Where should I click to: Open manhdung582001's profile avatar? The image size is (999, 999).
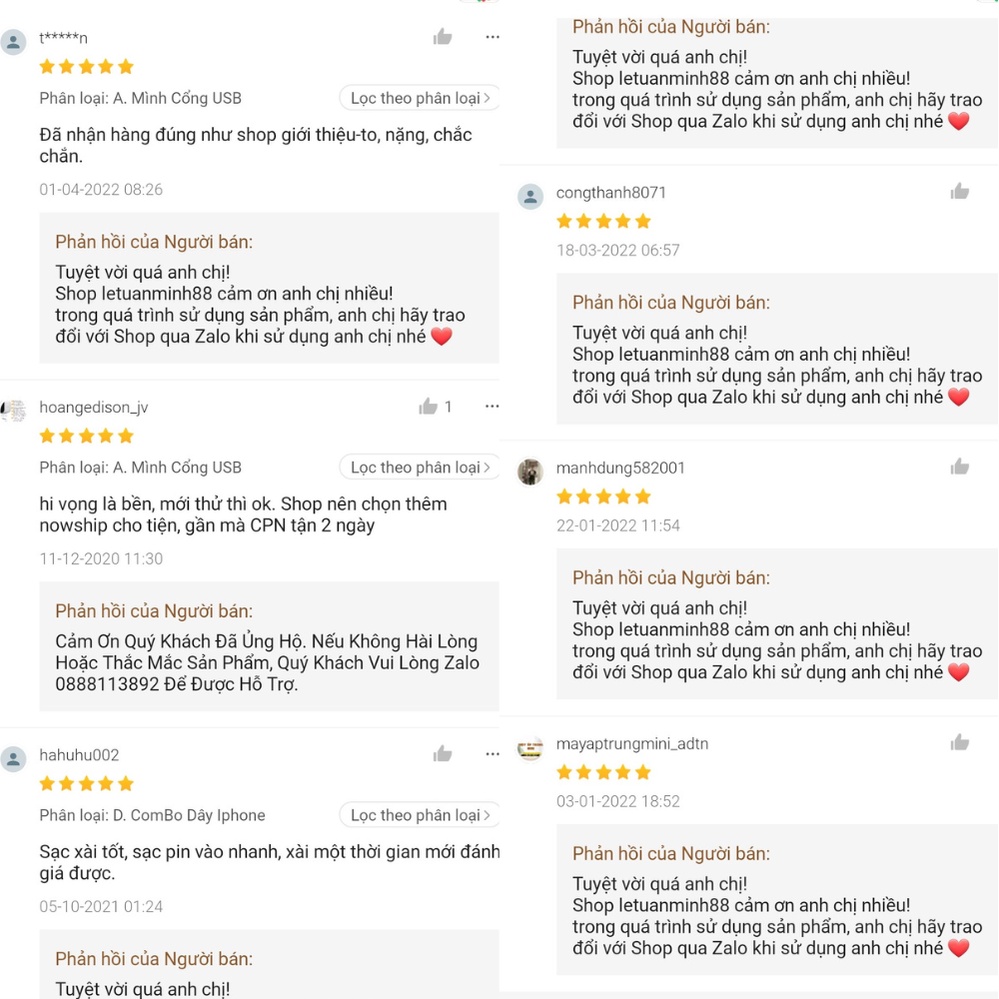point(530,472)
